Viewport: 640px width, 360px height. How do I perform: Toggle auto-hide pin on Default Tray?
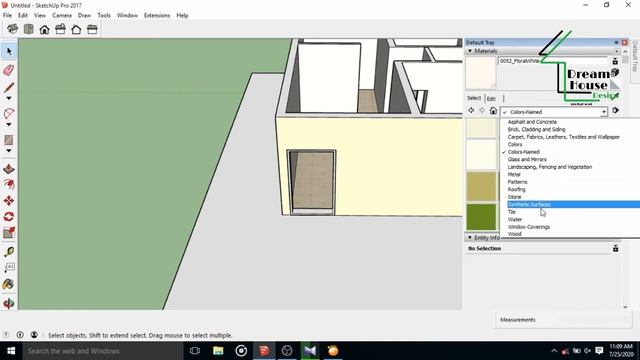coord(616,42)
